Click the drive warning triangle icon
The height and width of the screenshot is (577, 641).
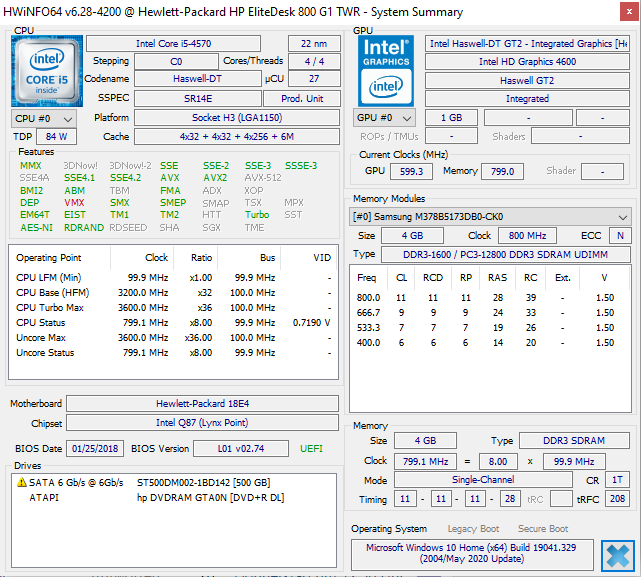[22, 483]
